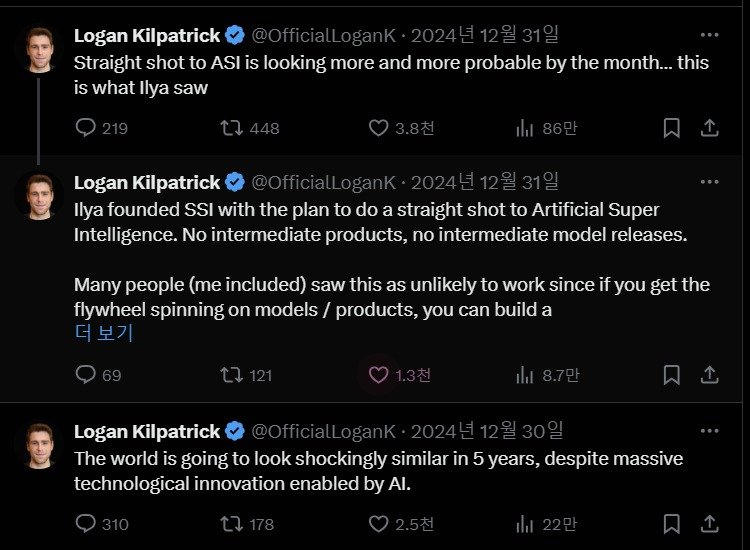The height and width of the screenshot is (550, 750).
Task: Retweet the tweet with 178 reposts
Action: pyautogui.click(x=232, y=523)
